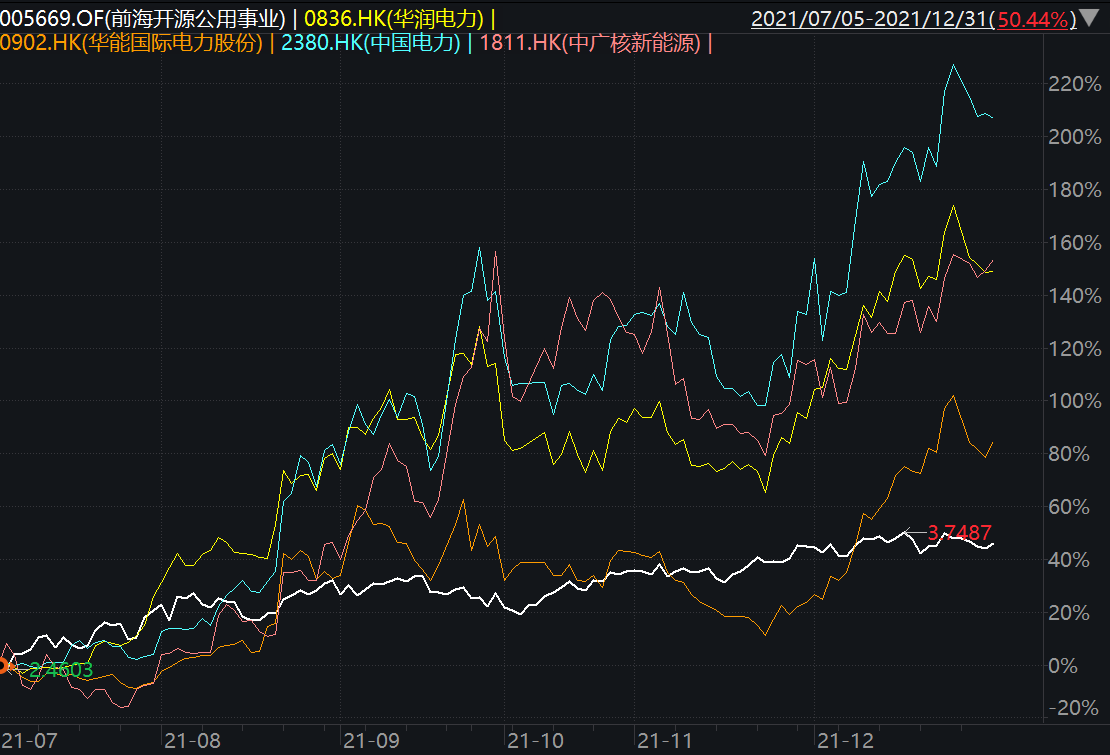This screenshot has height=755, width=1110.
Task: Jump to 21-08 on the time axis
Action: coord(190,741)
